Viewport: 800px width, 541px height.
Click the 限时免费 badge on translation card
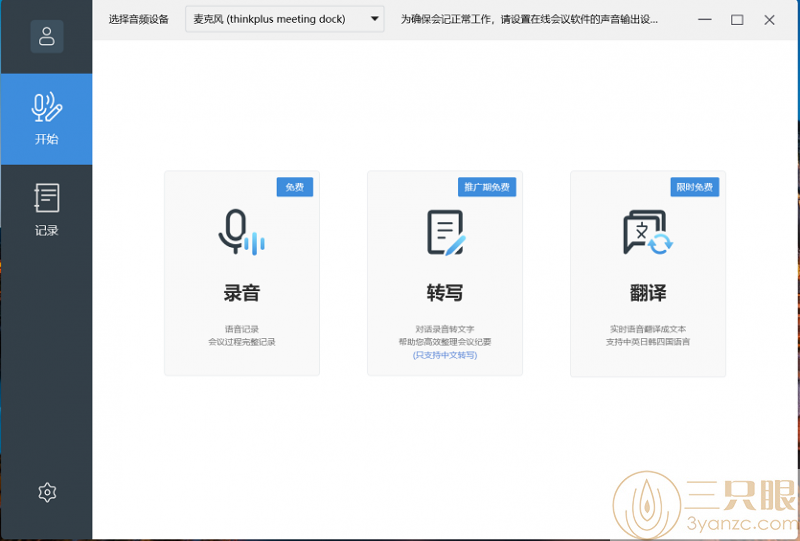(694, 187)
